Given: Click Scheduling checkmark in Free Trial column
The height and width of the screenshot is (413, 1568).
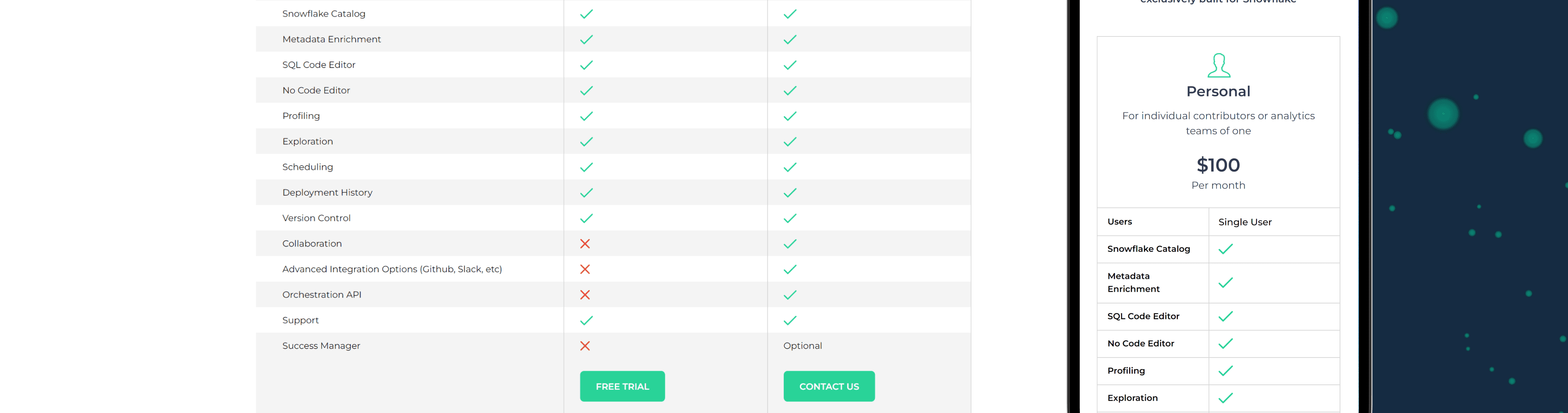Looking at the screenshot, I should [x=586, y=167].
